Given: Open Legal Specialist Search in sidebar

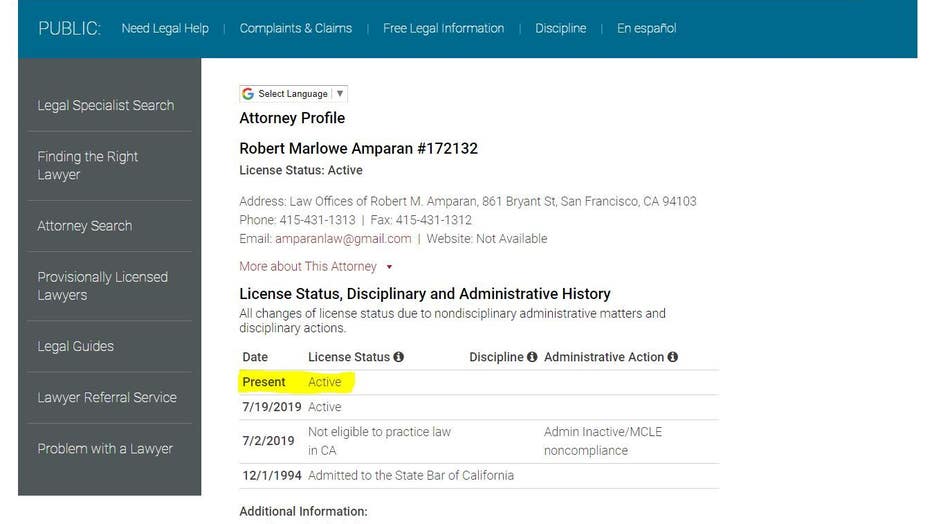Looking at the screenshot, I should (x=106, y=106).
